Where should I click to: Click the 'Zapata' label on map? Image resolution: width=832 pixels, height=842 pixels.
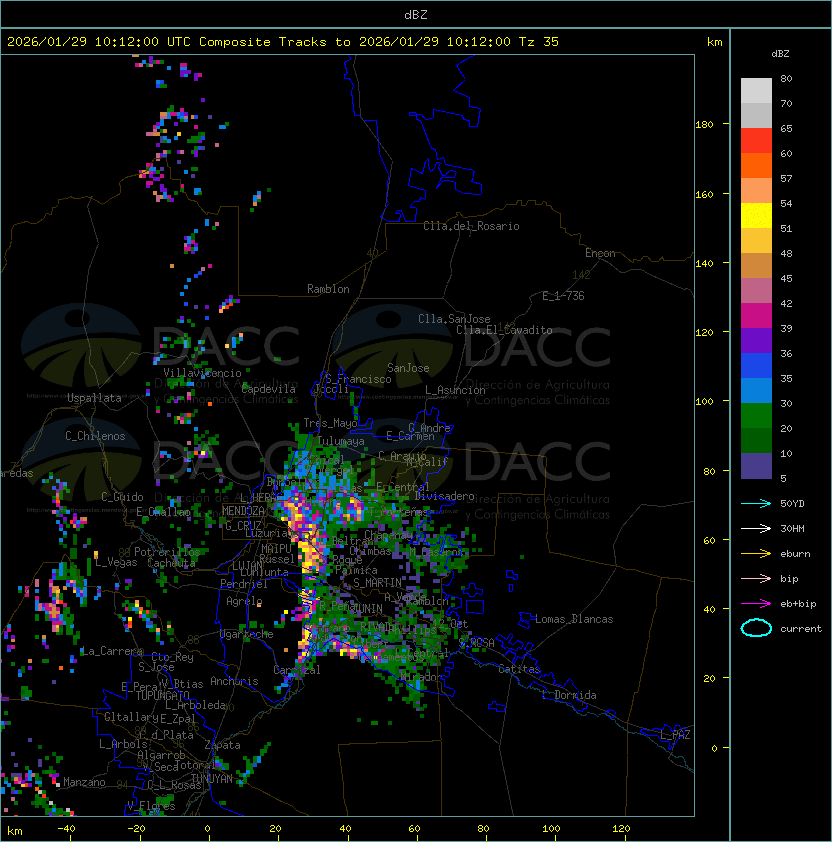pos(222,745)
